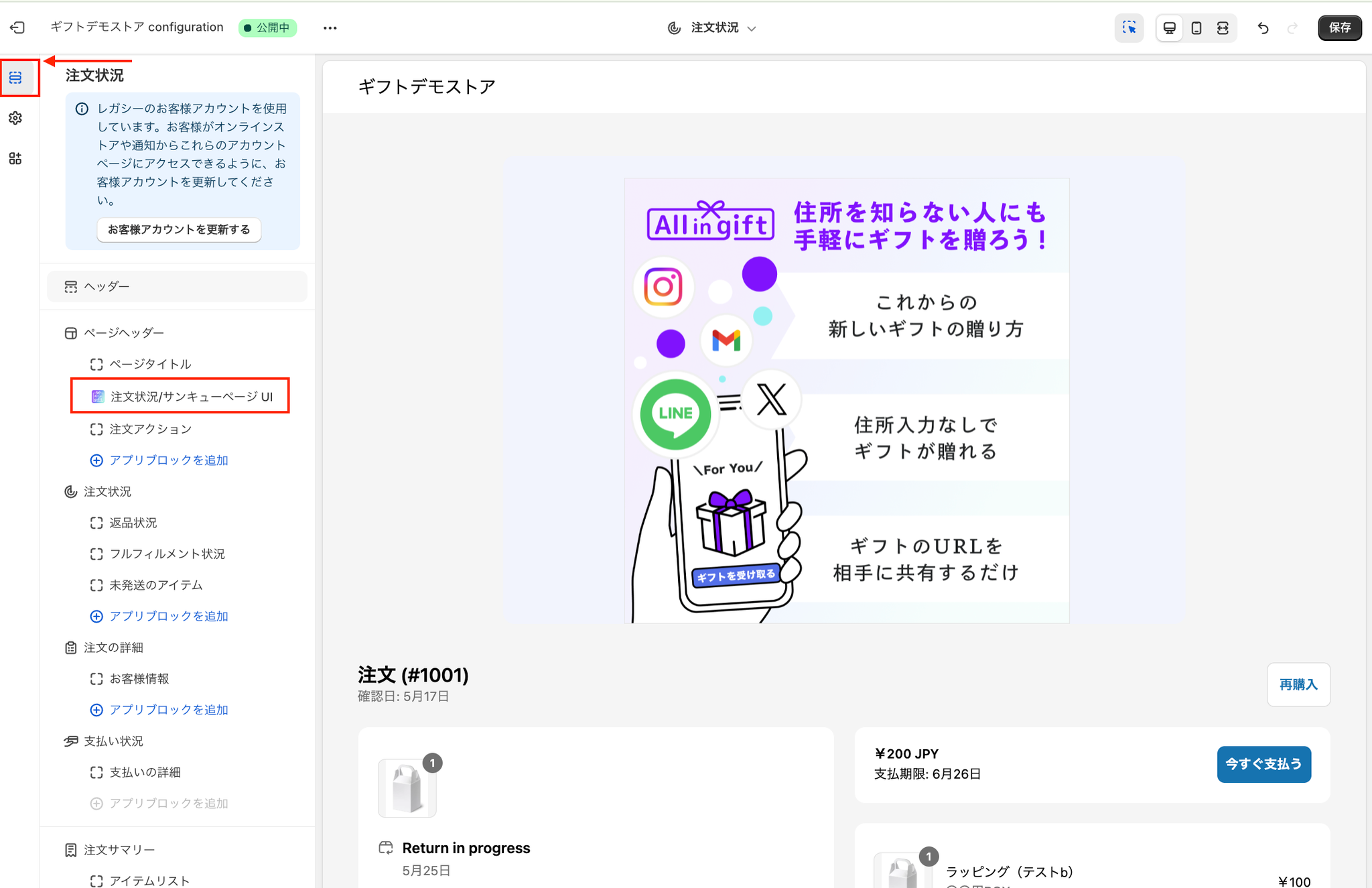Click the All in gift banner image
Image resolution: width=1372 pixels, height=888 pixels.
846,400
